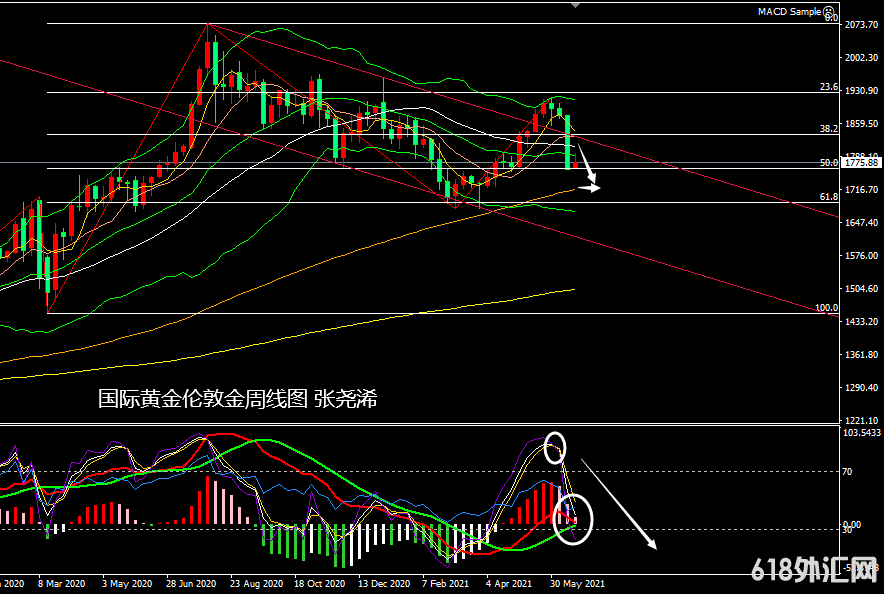Viewport: 884px width, 594px height.
Task: Click the 70 level on indicator scale
Action: tap(848, 471)
